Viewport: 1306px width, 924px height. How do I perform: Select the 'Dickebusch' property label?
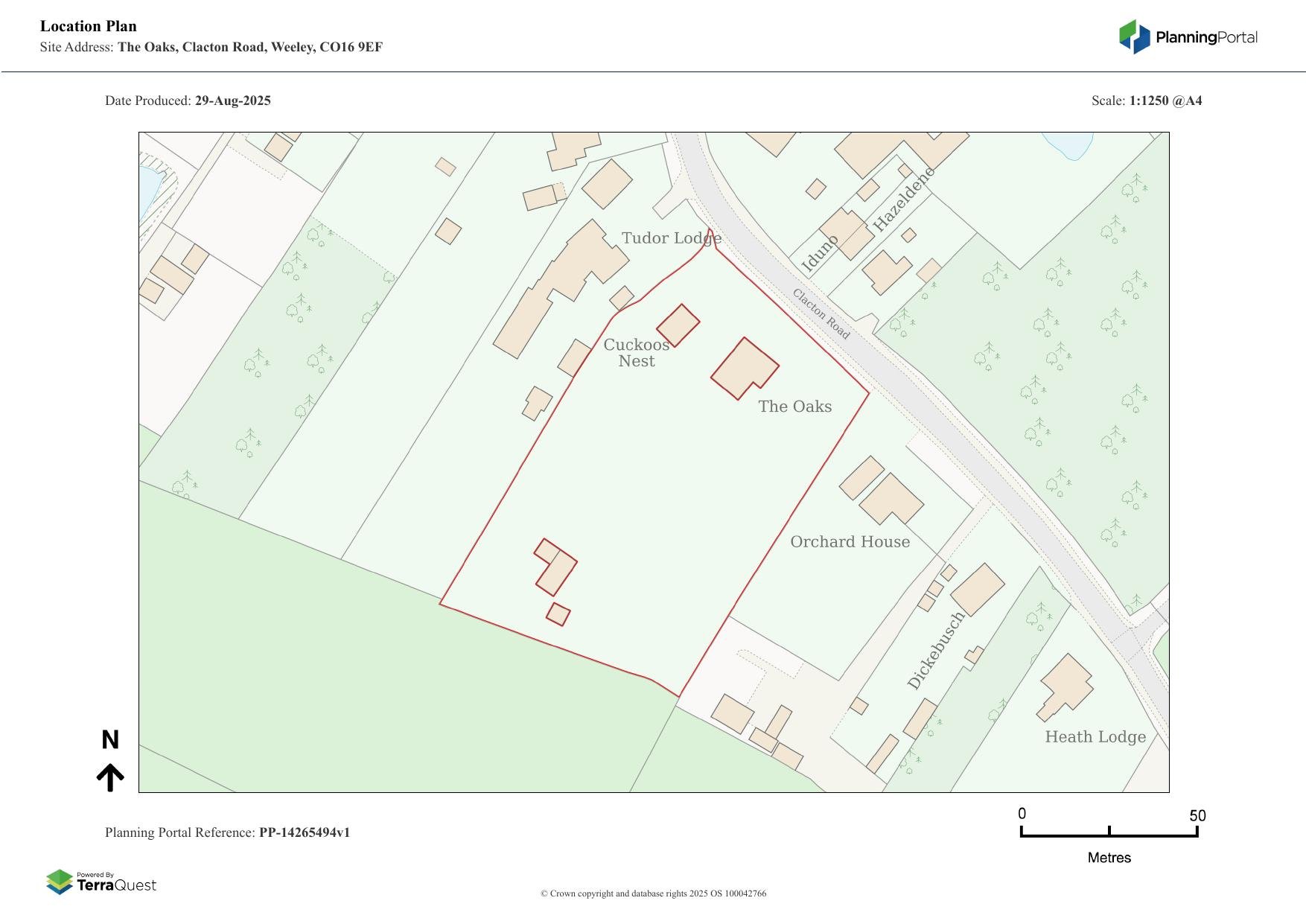[936, 650]
